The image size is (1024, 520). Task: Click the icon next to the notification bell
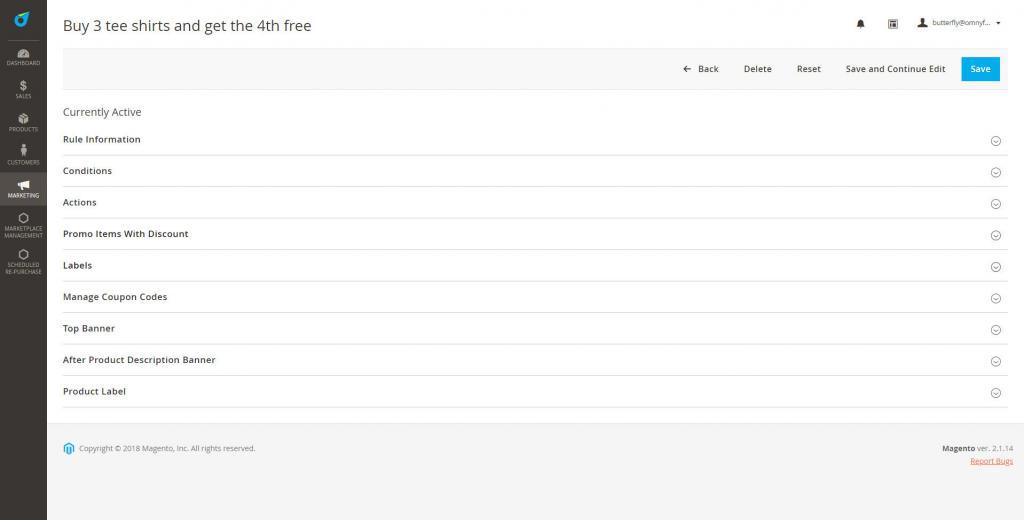point(893,24)
